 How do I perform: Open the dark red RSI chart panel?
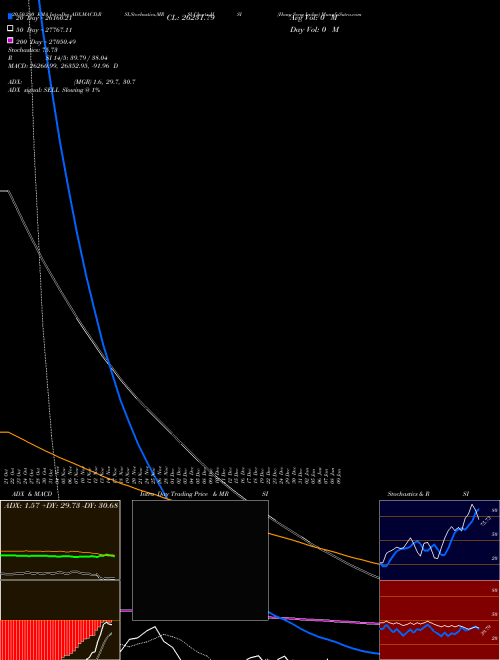[439, 620]
